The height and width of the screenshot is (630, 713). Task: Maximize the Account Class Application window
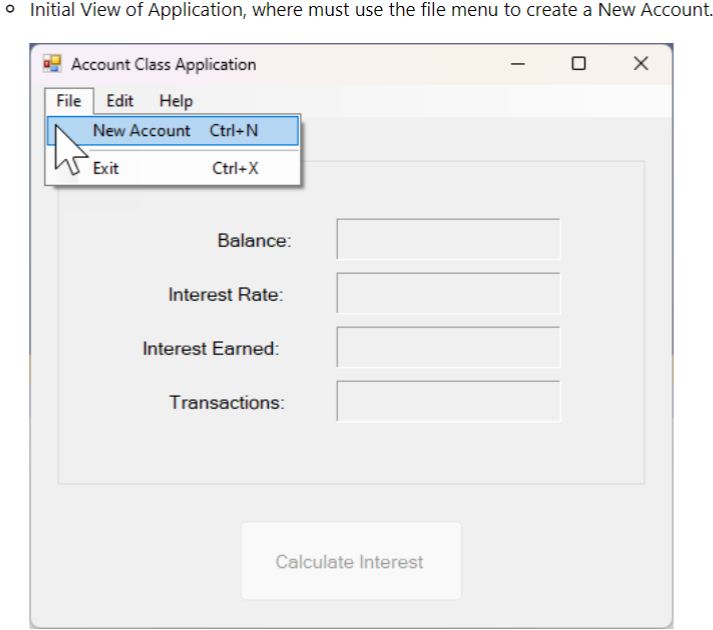[x=578, y=64]
